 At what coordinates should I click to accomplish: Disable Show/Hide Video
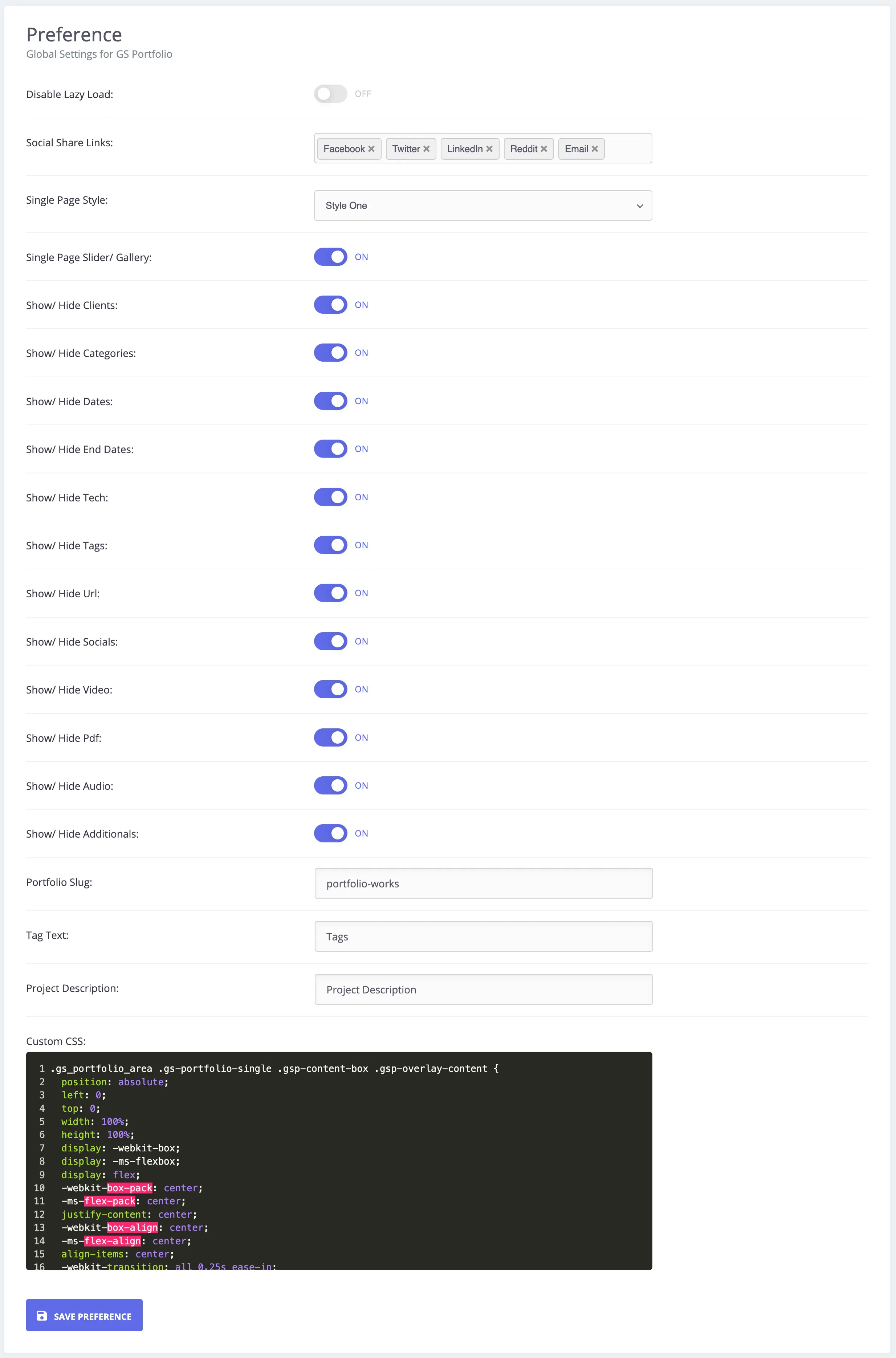[330, 689]
